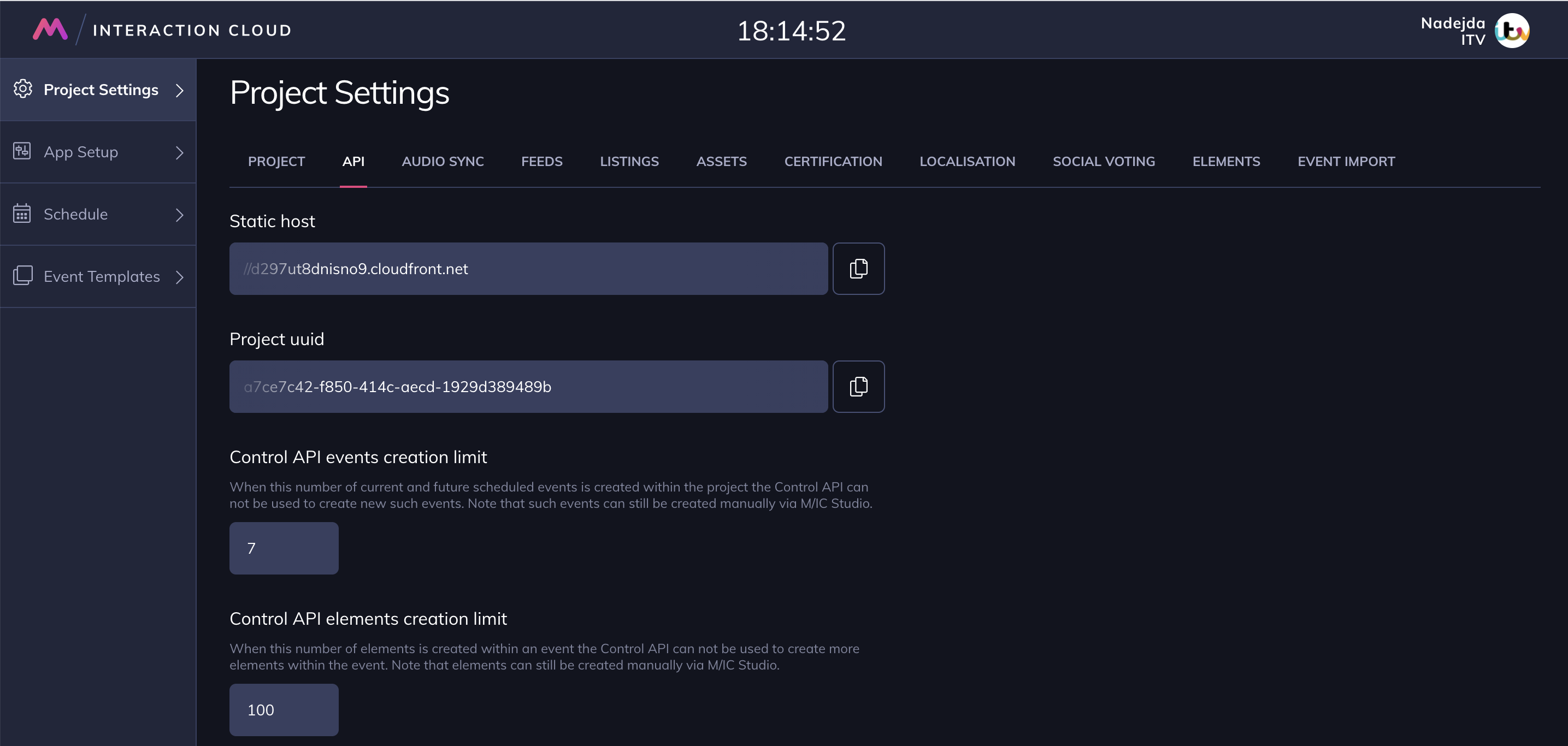Expand the Project Settings chevron

coord(180,90)
